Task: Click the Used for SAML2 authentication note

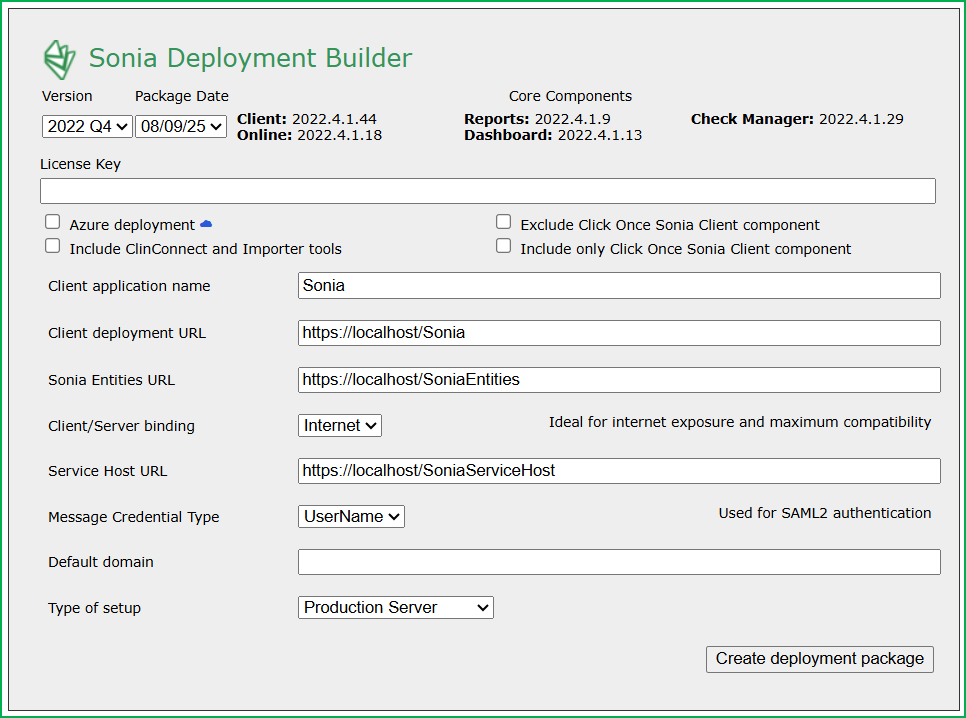Action: (x=825, y=513)
